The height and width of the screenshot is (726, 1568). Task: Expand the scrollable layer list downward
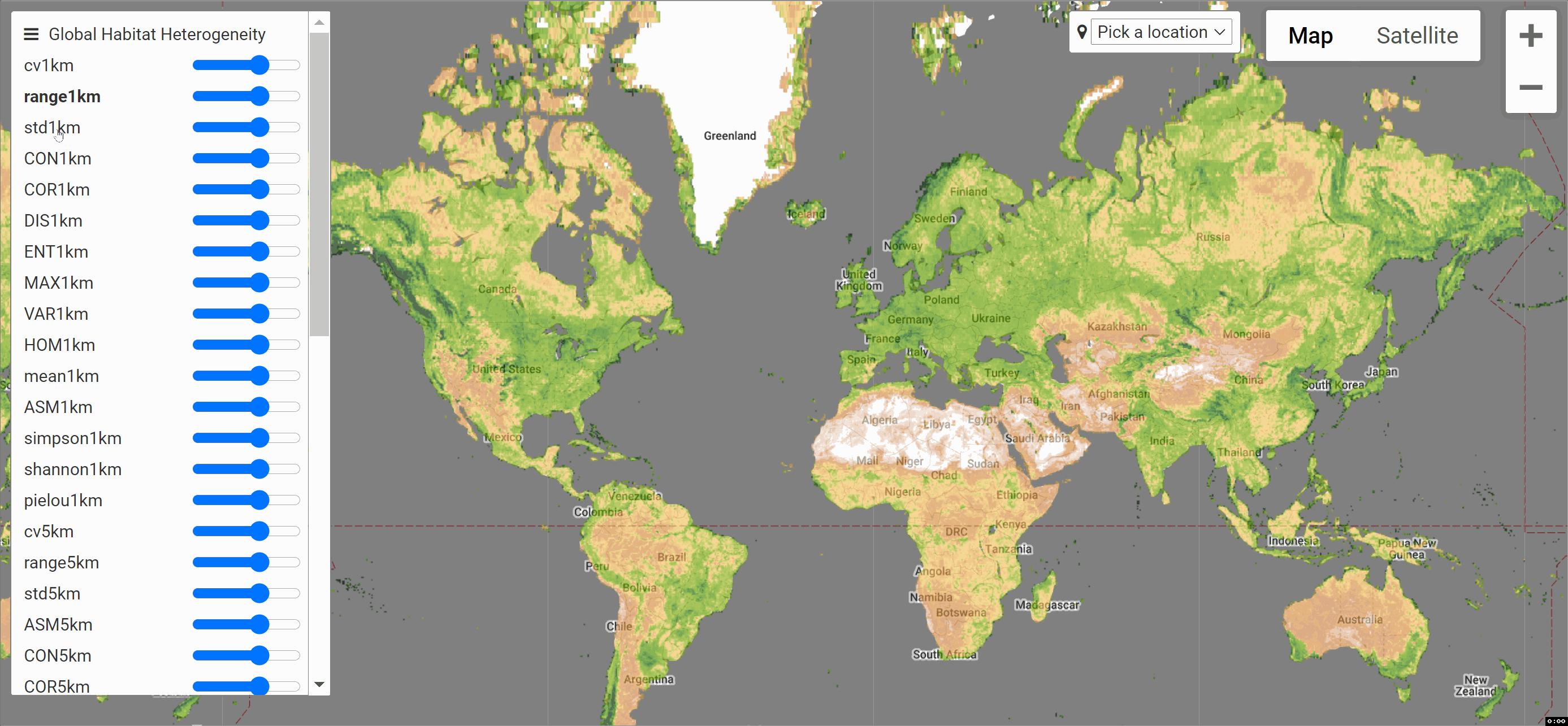(318, 684)
